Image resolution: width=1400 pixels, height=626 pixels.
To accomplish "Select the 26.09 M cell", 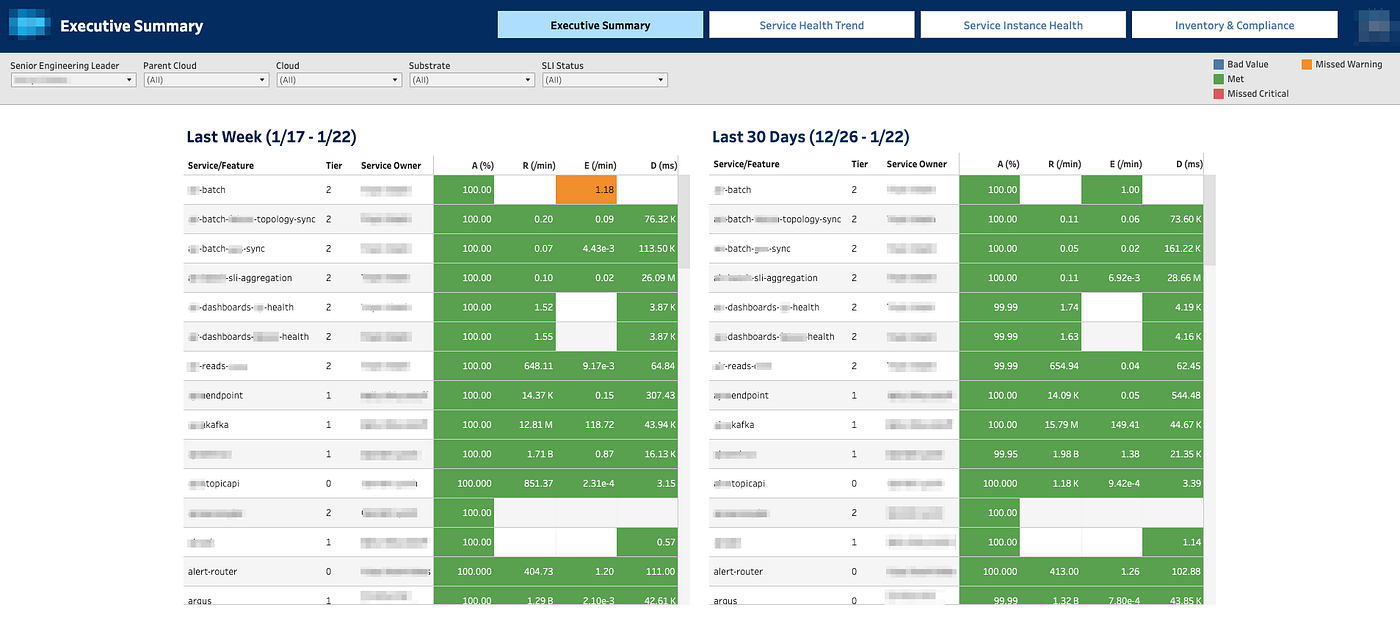I will pos(647,278).
